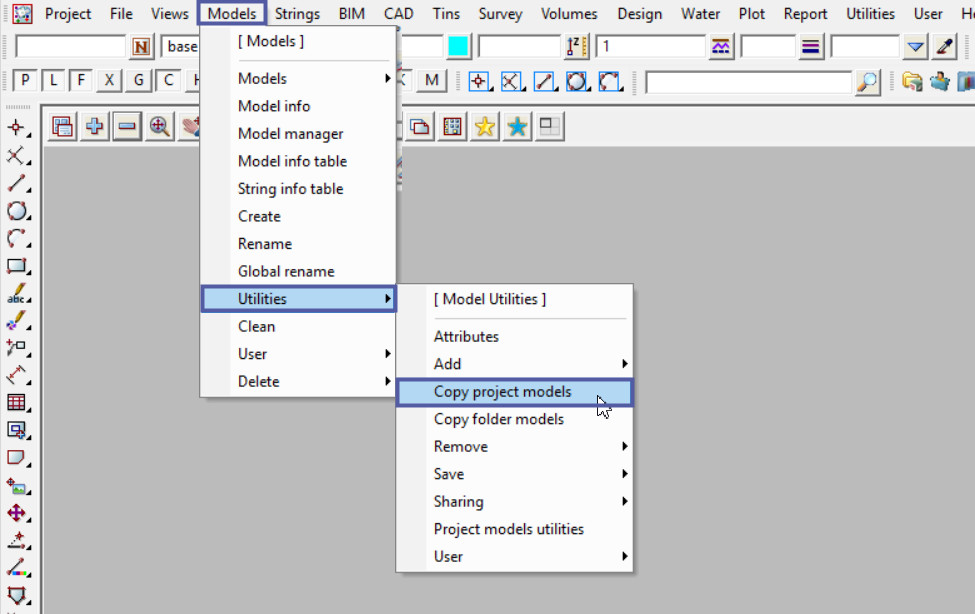Image resolution: width=975 pixels, height=614 pixels.
Task: Click the zoom magnifier with arrows icon
Action: pos(160,127)
